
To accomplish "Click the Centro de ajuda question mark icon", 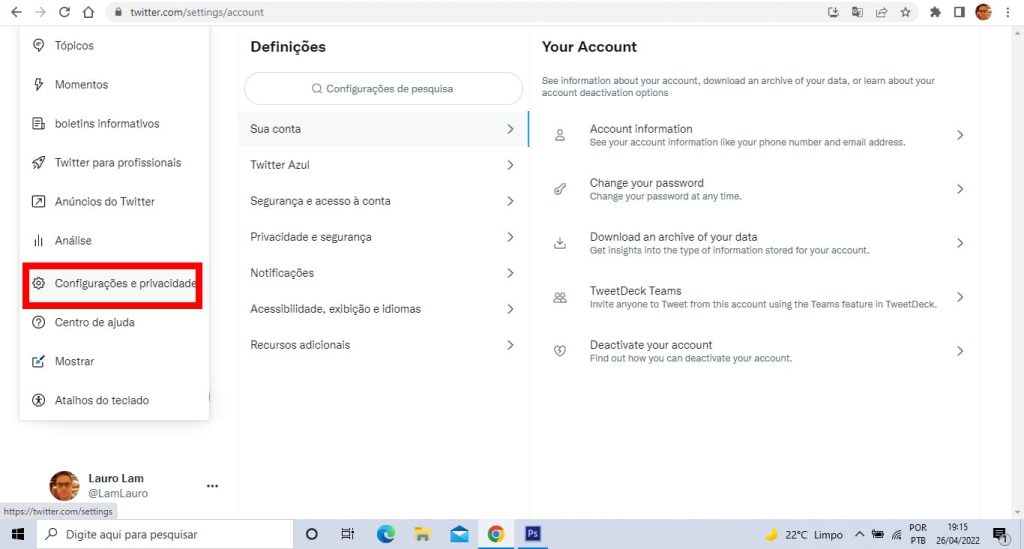I will pos(39,322).
